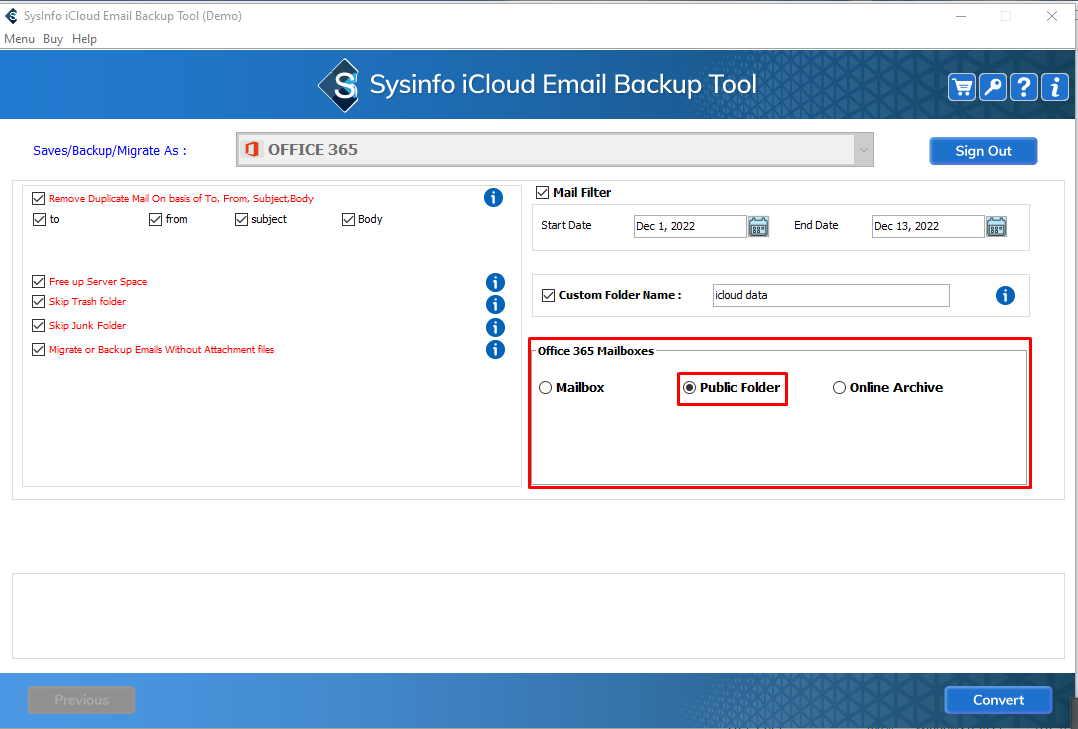The image size is (1078, 729).
Task: Uncheck the Skip Trash folder checkbox
Action: (39, 302)
